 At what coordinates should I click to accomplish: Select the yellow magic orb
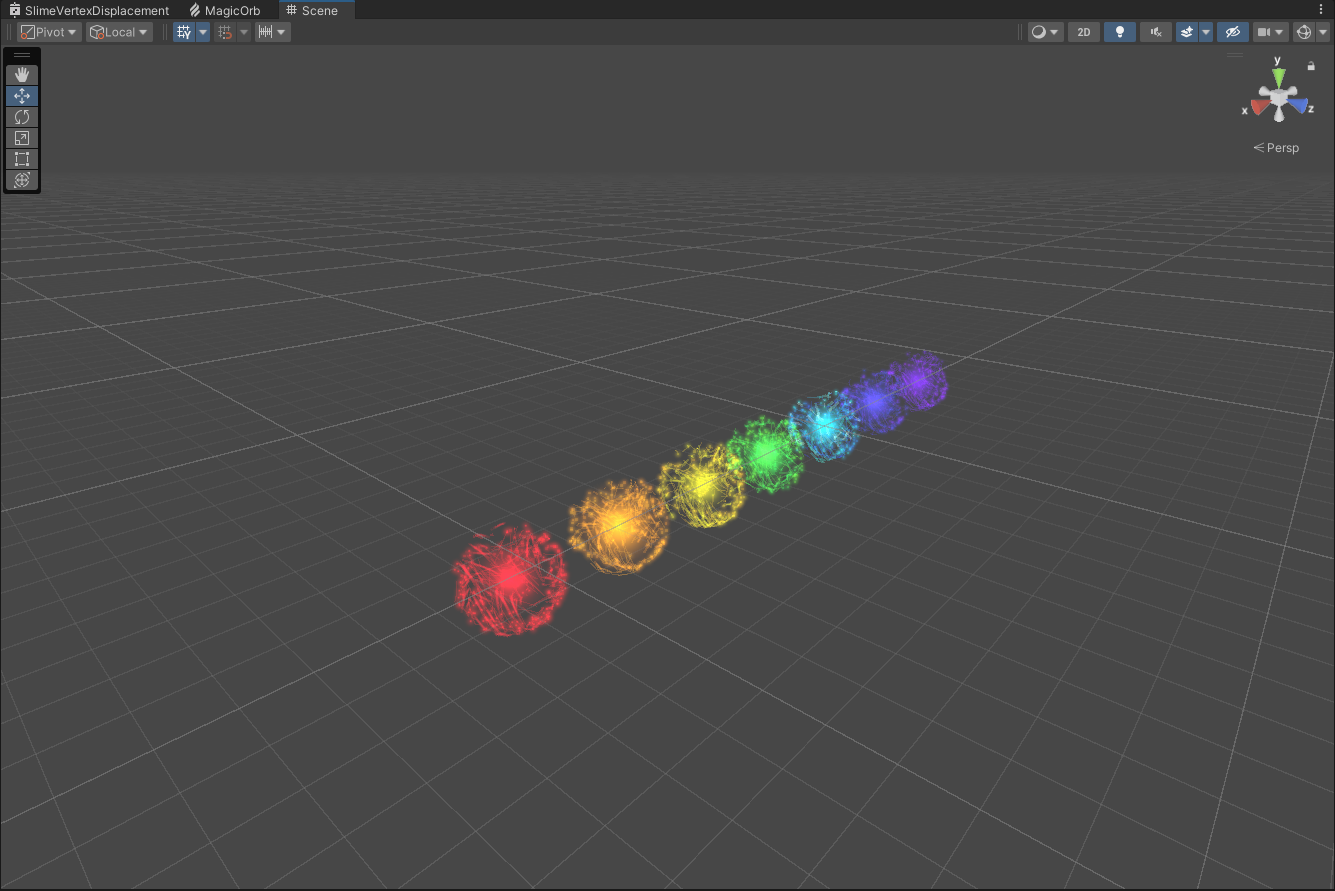(x=702, y=486)
